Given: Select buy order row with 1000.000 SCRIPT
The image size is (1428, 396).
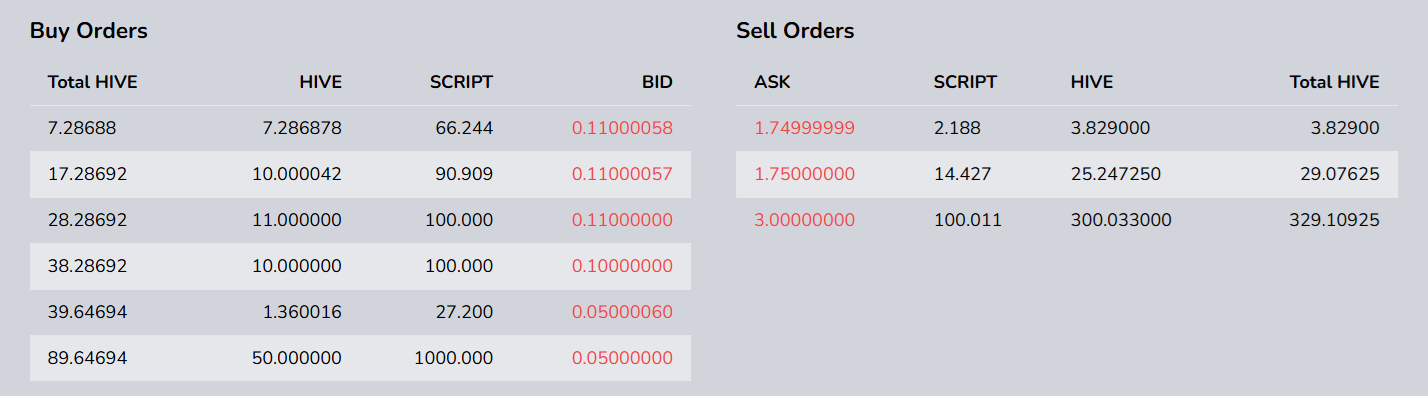Looking at the screenshot, I should coord(360,358).
